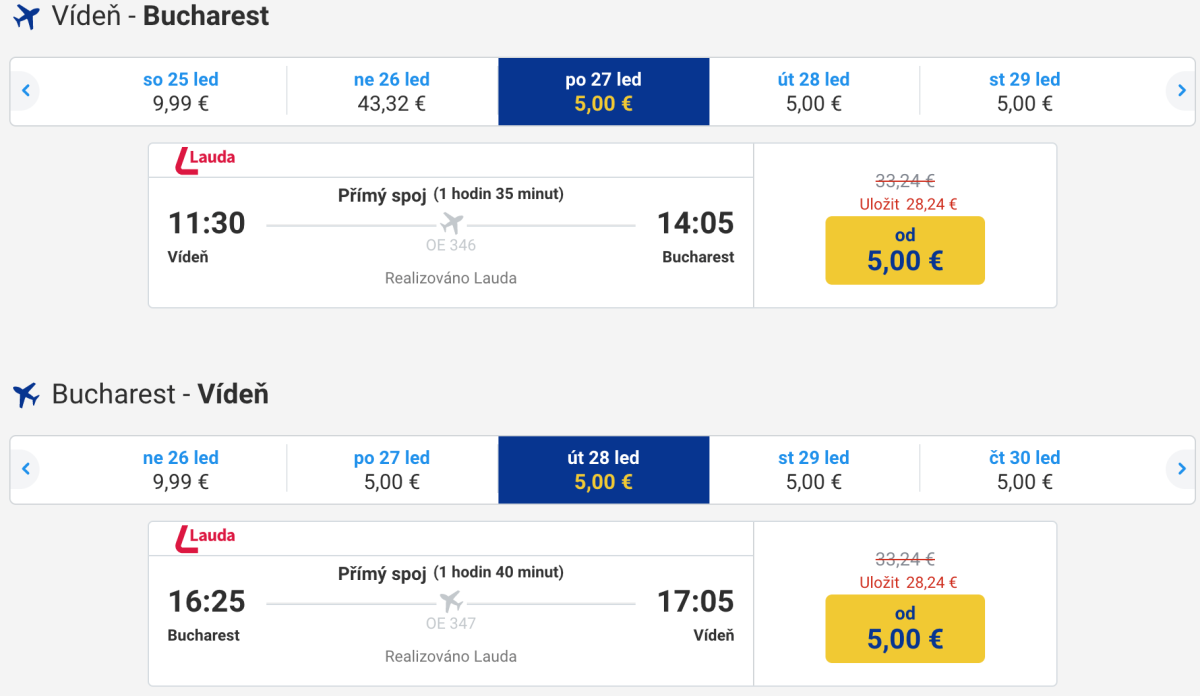
Task: Click the airplane icon beside Bucharest - Vídeň heading
Action: (26, 395)
